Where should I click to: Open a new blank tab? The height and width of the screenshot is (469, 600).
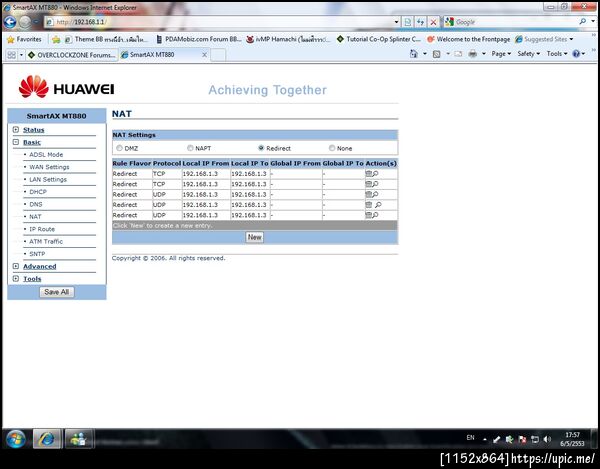[x=218, y=55]
